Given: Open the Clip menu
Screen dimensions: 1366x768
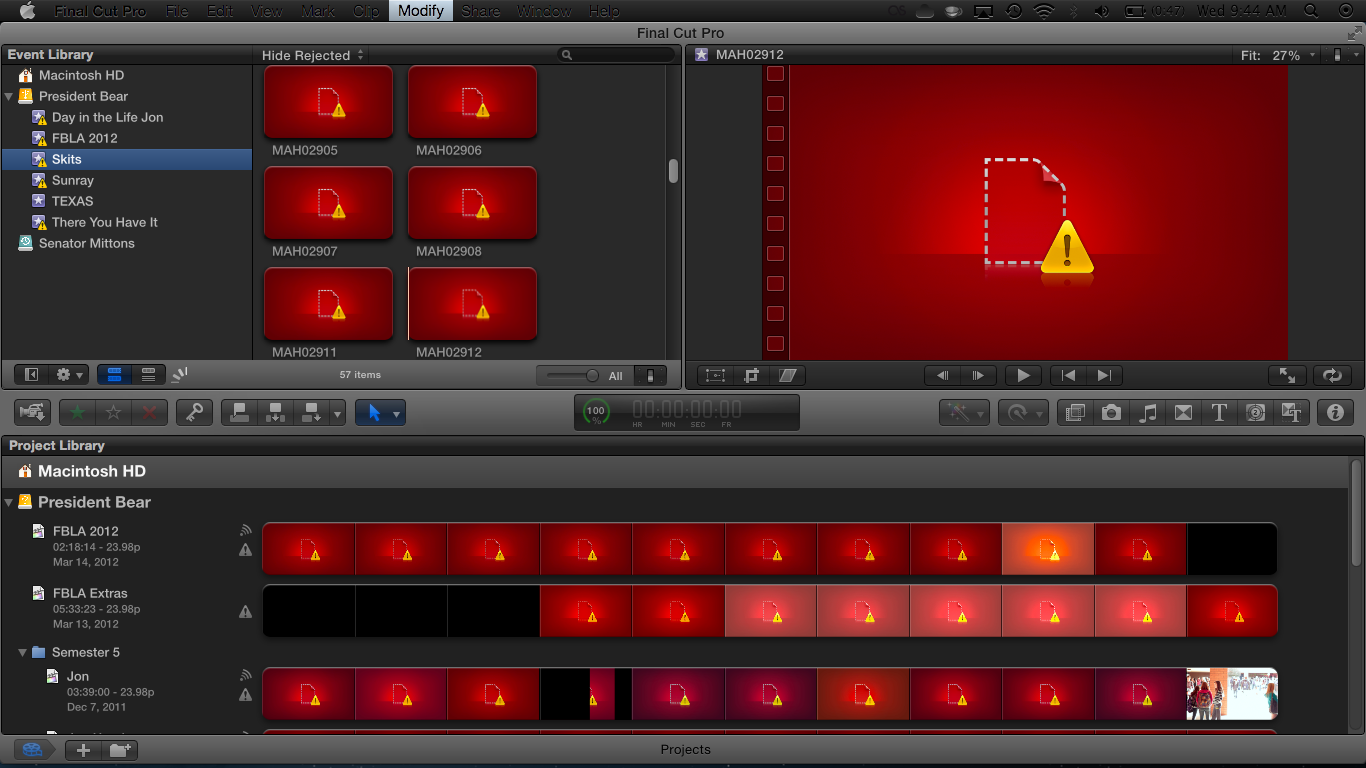Looking at the screenshot, I should (366, 11).
